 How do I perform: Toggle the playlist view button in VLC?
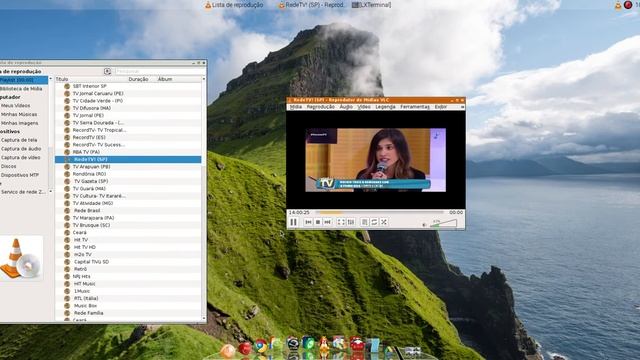[x=364, y=222]
